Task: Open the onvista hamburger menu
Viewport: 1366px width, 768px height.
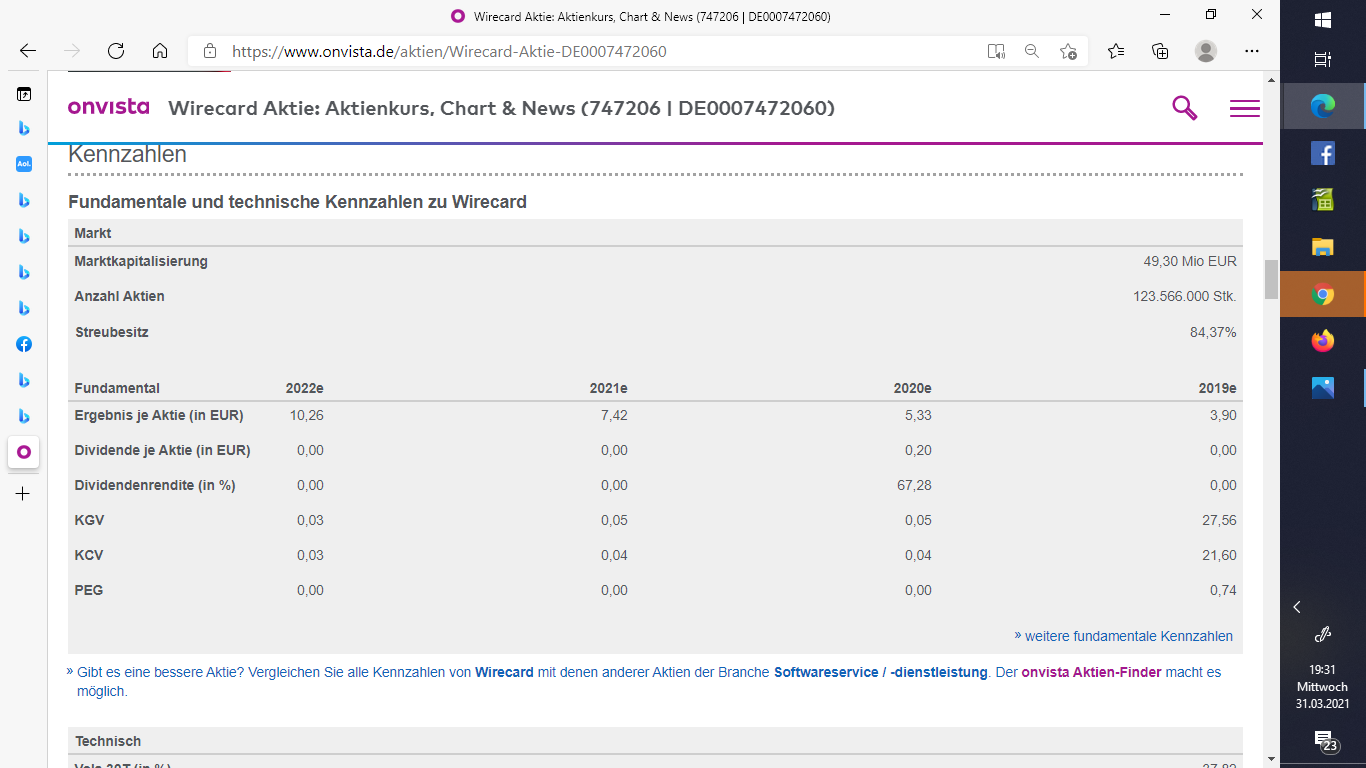Action: point(1245,108)
